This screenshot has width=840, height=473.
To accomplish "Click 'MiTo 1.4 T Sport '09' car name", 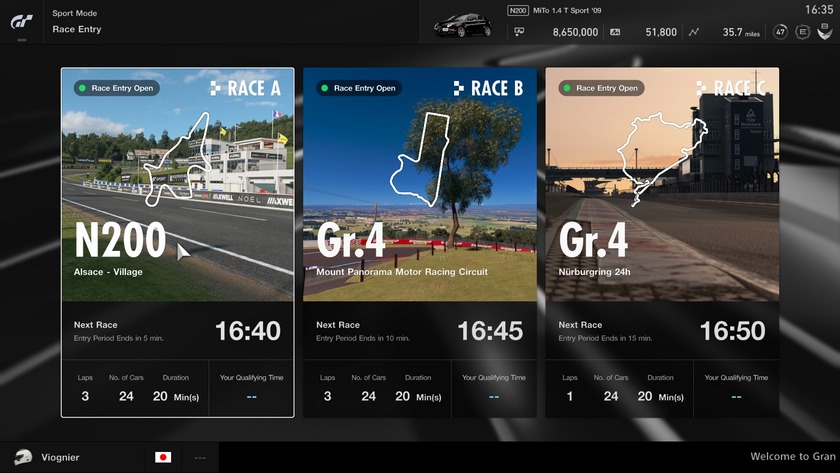I will 567,10.
